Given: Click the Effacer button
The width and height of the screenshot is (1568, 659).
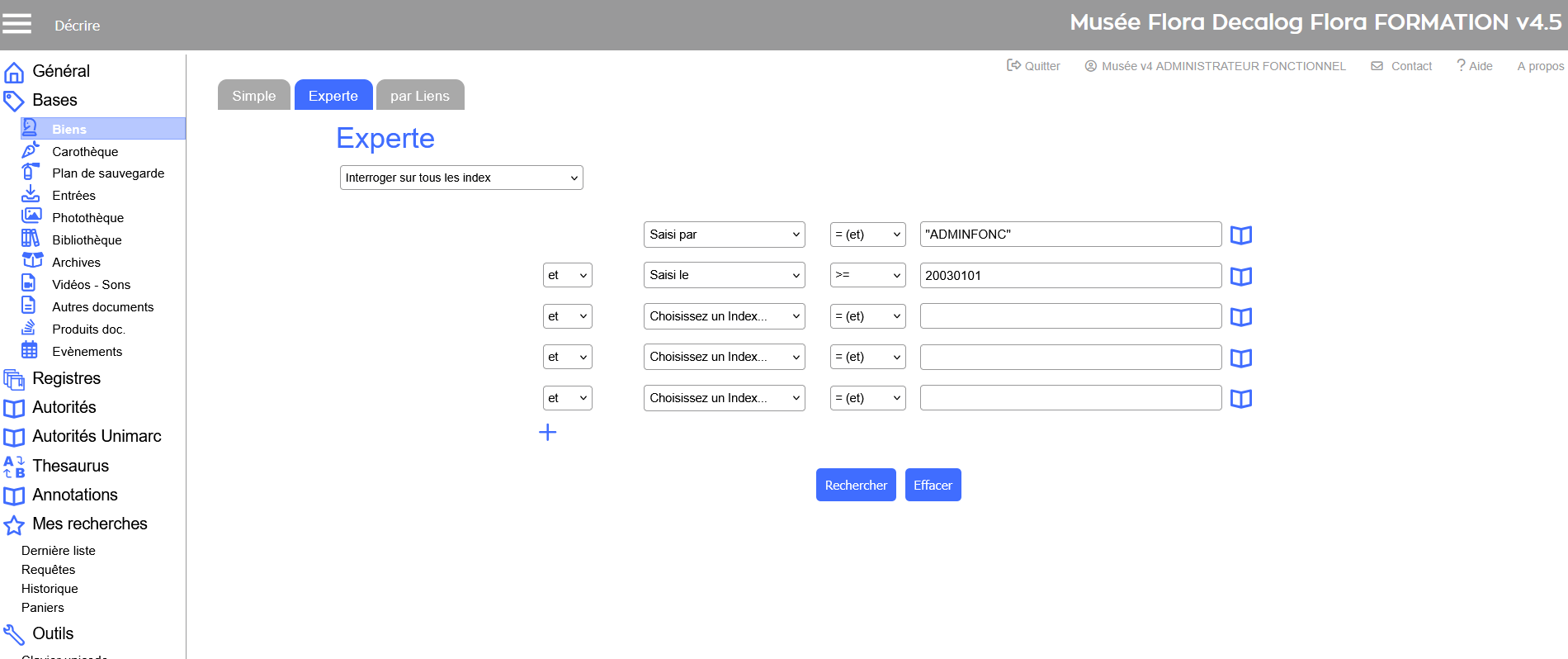Looking at the screenshot, I should click(933, 485).
